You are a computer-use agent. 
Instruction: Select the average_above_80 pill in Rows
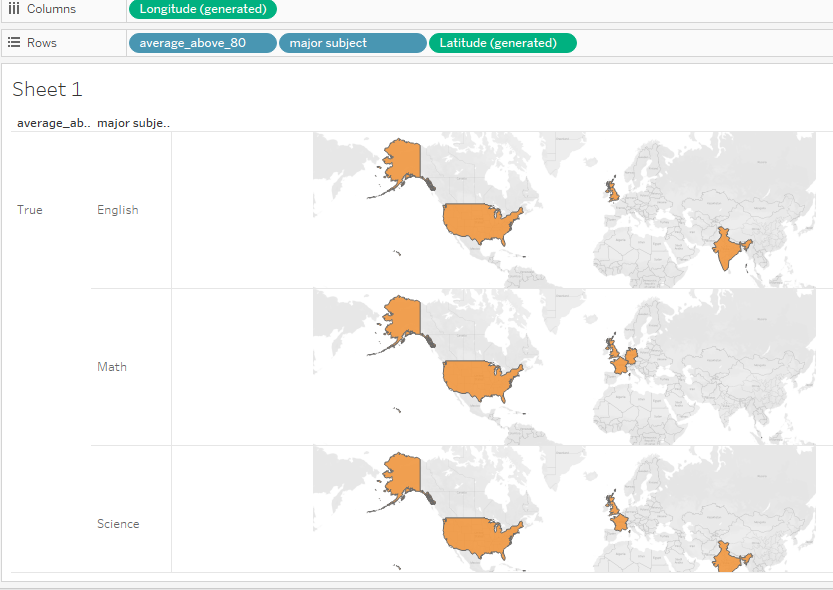point(202,43)
